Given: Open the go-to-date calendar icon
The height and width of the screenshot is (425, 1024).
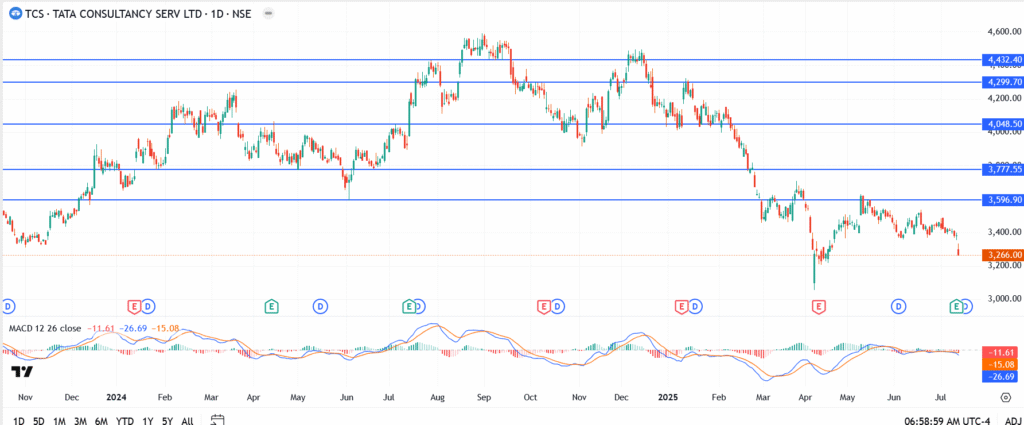Looking at the screenshot, I should point(218,420).
